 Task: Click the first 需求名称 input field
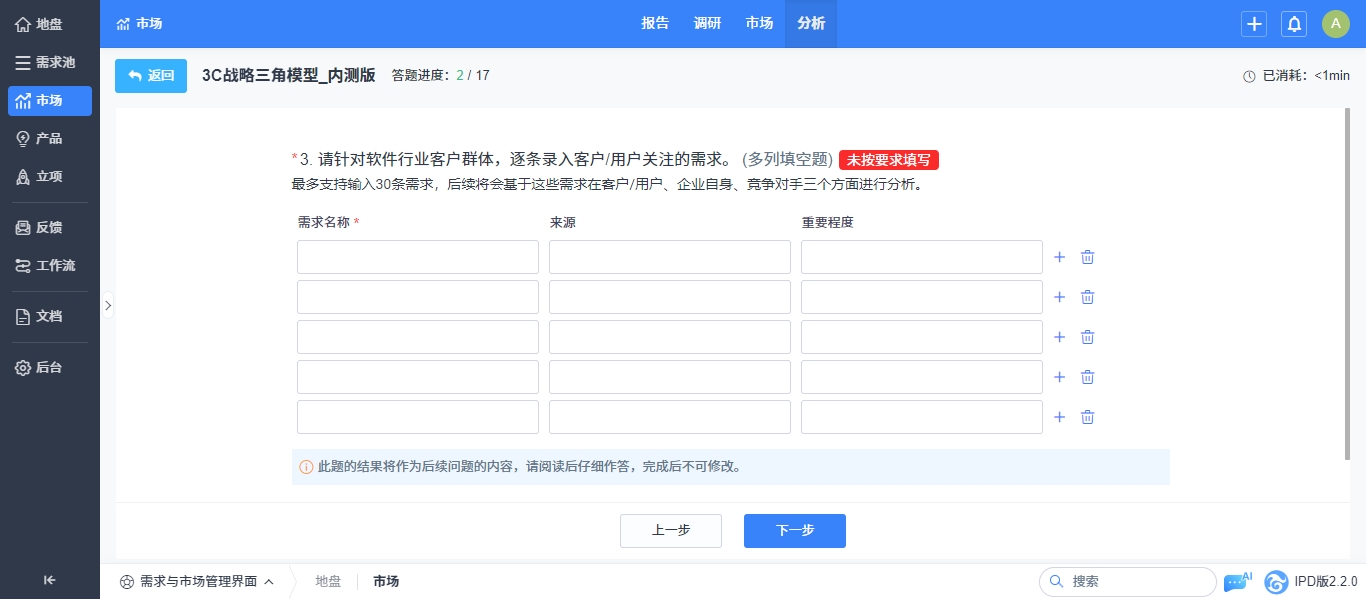(x=417, y=257)
